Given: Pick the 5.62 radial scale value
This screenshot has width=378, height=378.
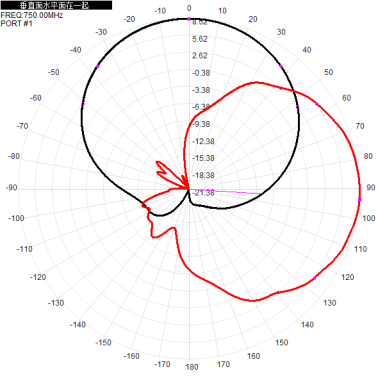Looking at the screenshot, I should pos(200,39).
